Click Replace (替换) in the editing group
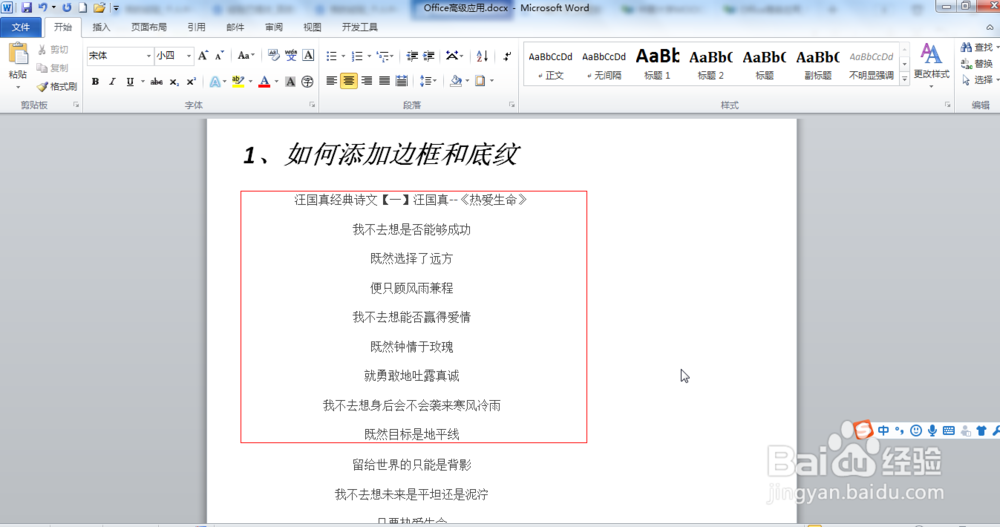Screen dimensions: 1000x527 (977, 64)
